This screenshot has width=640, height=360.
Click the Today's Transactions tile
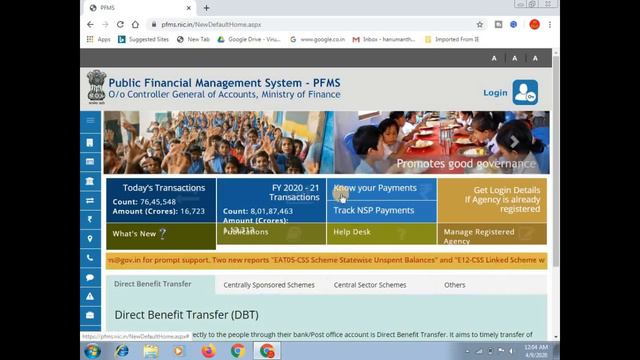[161, 200]
